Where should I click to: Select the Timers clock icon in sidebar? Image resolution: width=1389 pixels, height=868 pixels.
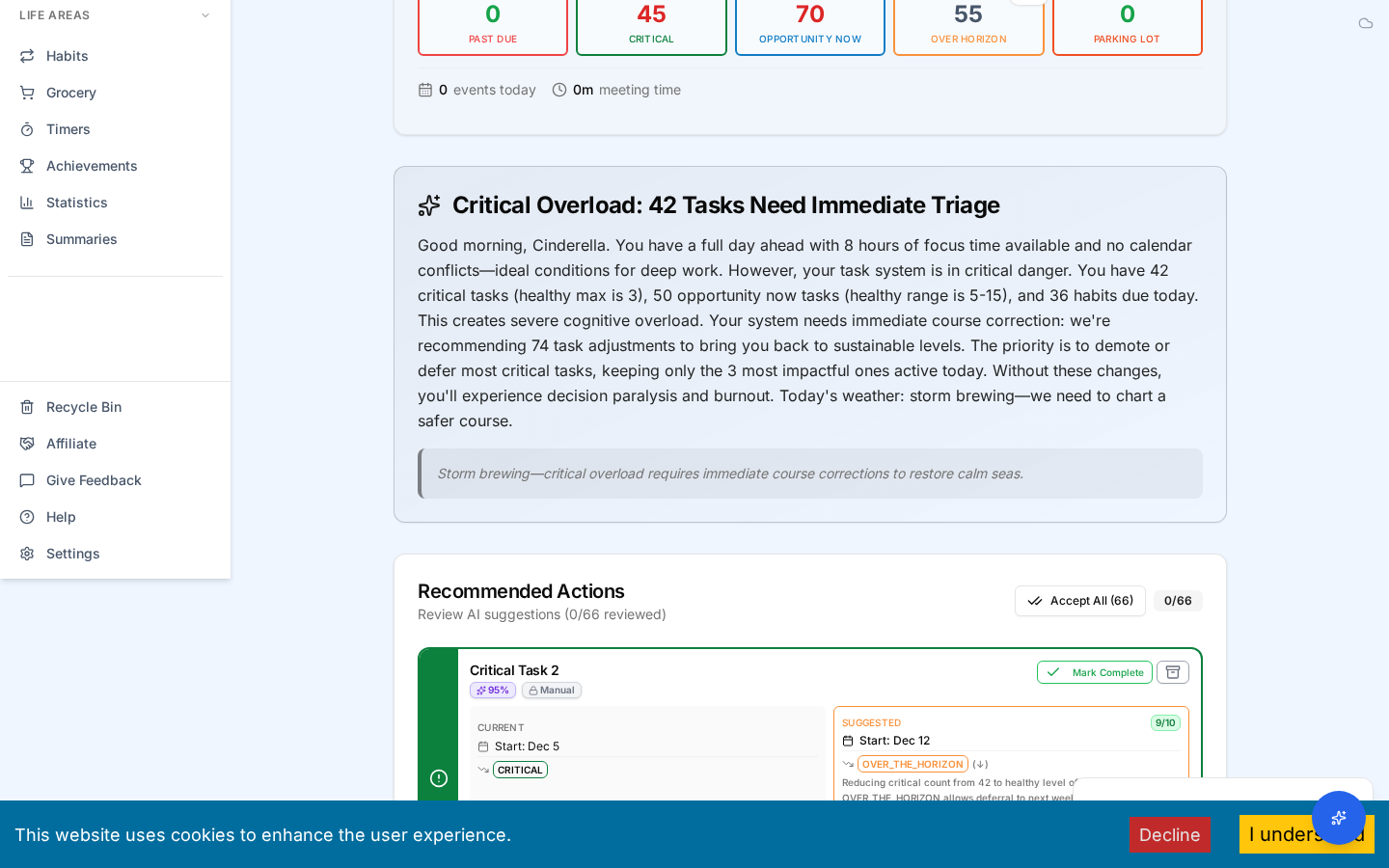pyautogui.click(x=27, y=128)
